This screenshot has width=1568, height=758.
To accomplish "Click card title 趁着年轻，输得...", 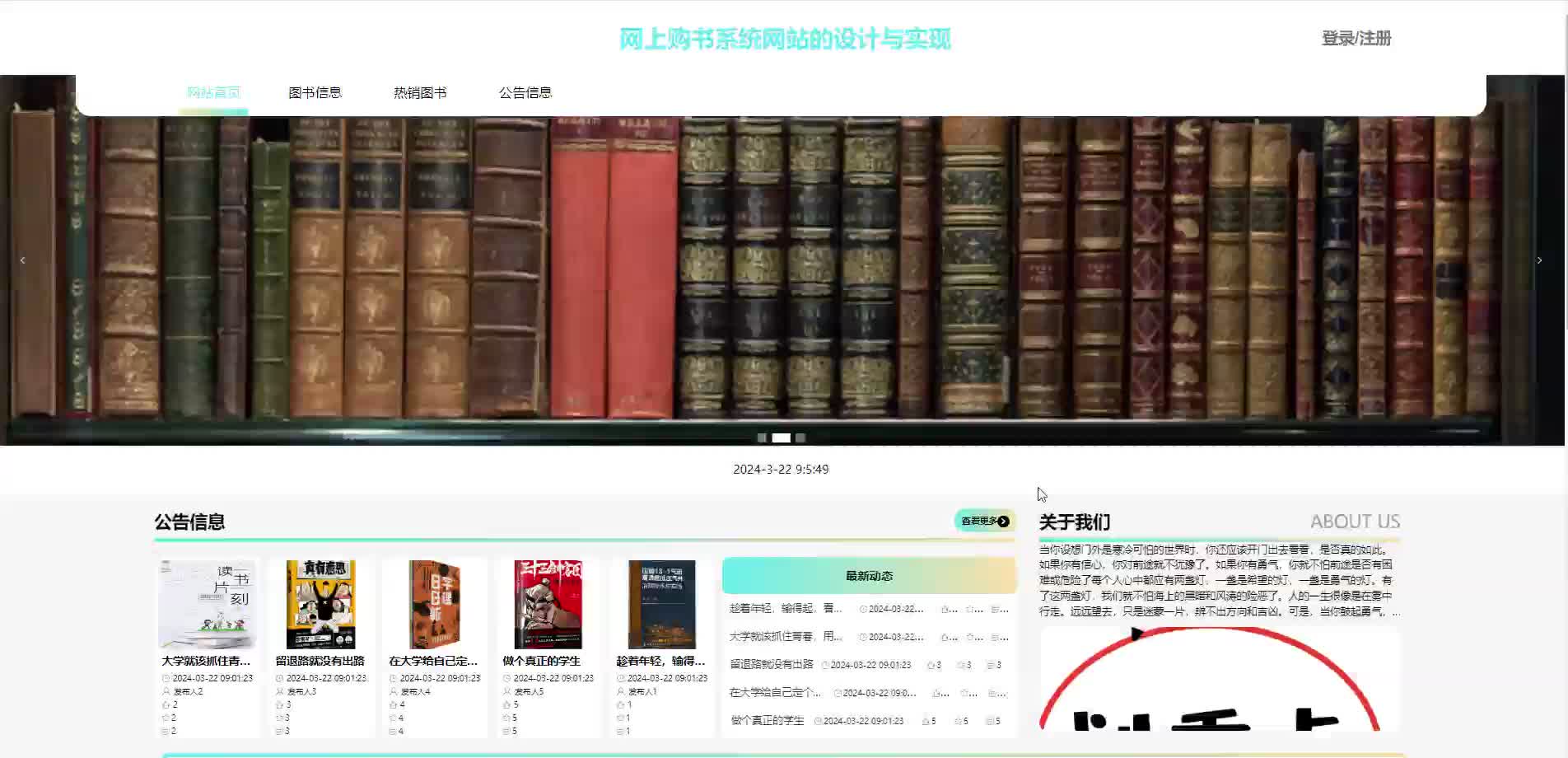I will [x=660, y=661].
